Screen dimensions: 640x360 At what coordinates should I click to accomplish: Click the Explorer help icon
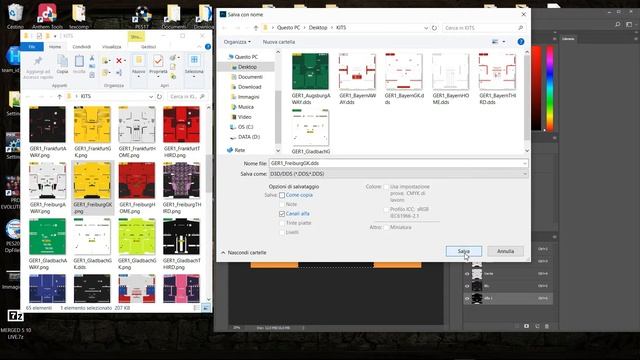(208, 47)
